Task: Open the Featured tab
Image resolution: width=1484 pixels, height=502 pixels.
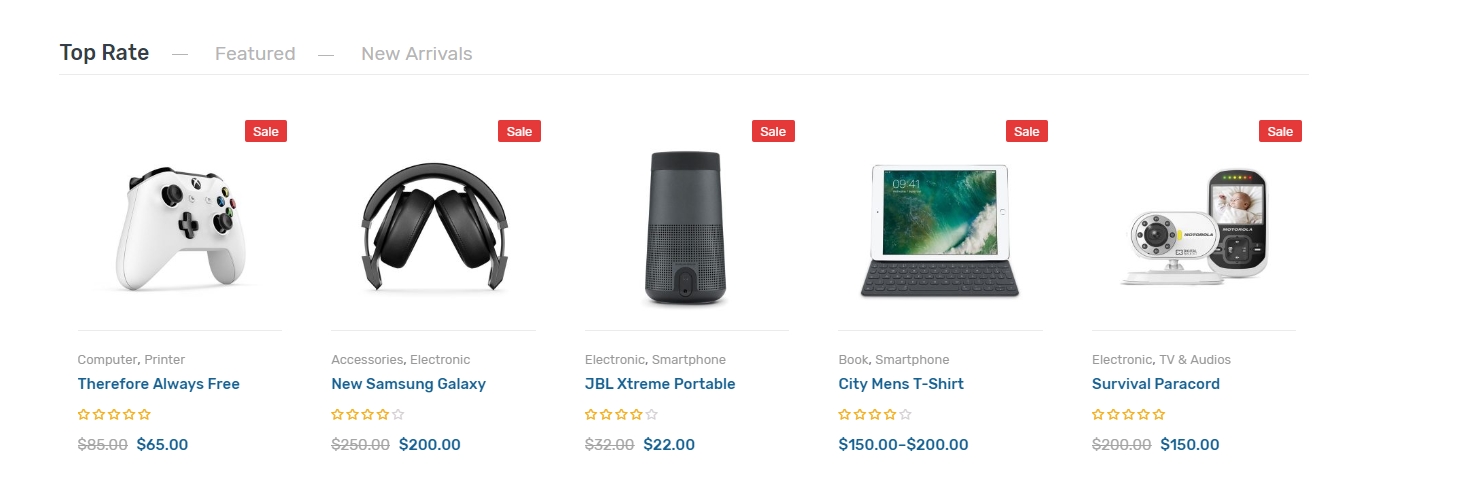Action: pyautogui.click(x=255, y=54)
